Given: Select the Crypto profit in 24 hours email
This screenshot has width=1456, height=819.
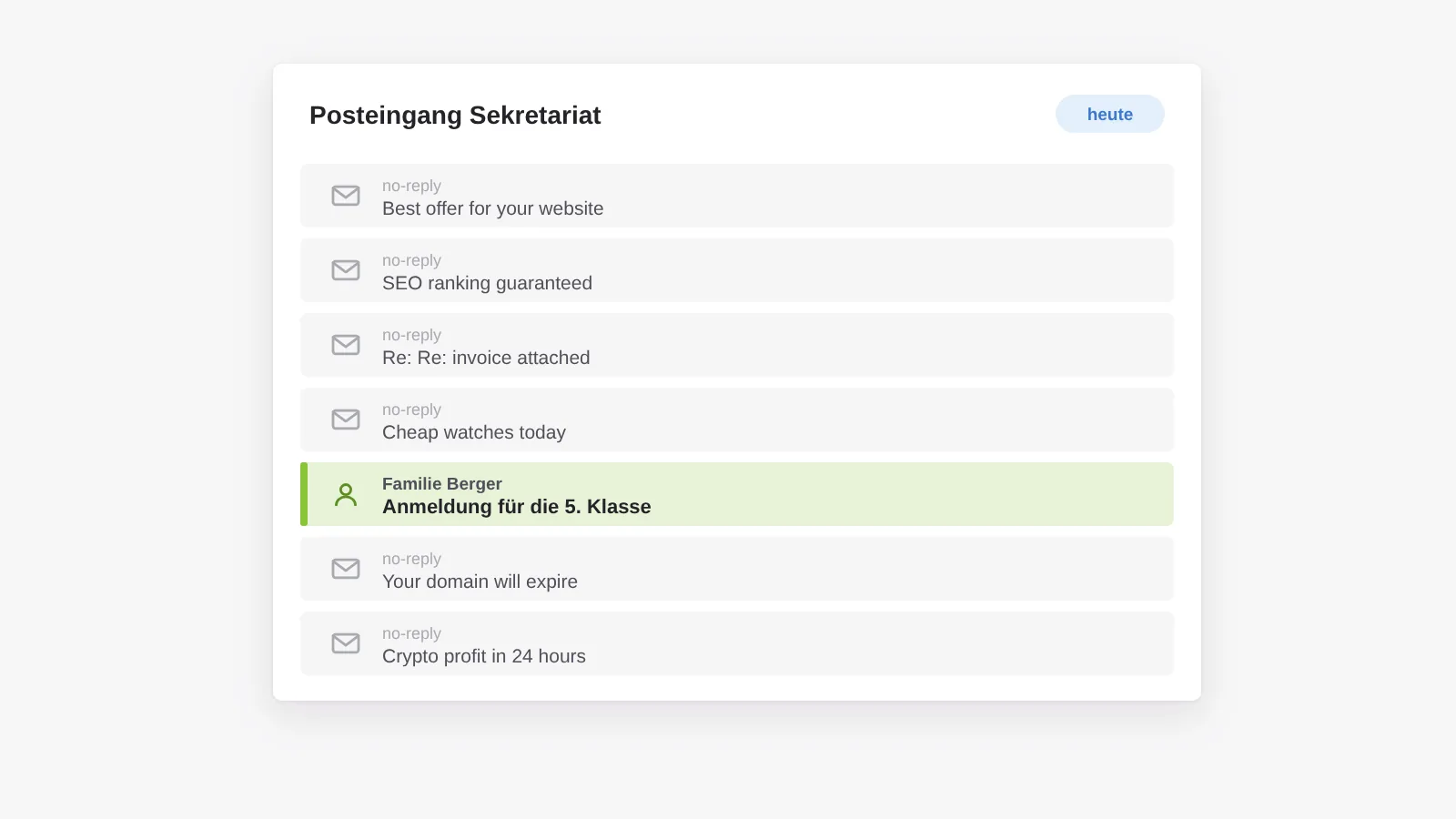Looking at the screenshot, I should [x=737, y=643].
